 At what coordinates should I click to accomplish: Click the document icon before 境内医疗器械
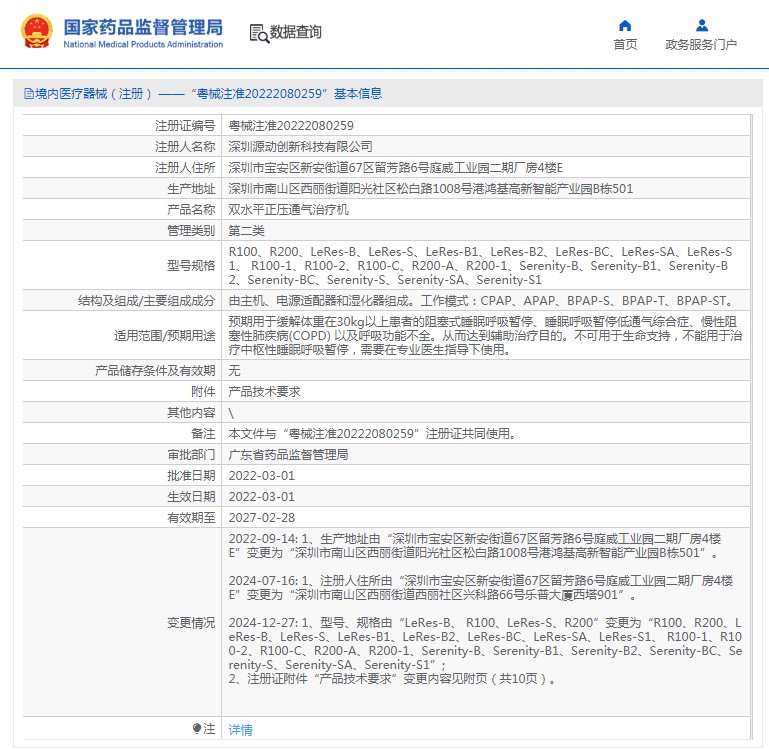pos(29,93)
